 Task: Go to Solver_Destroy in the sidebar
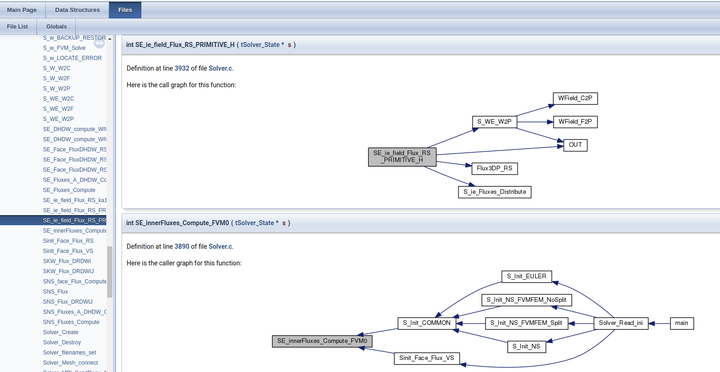62,342
